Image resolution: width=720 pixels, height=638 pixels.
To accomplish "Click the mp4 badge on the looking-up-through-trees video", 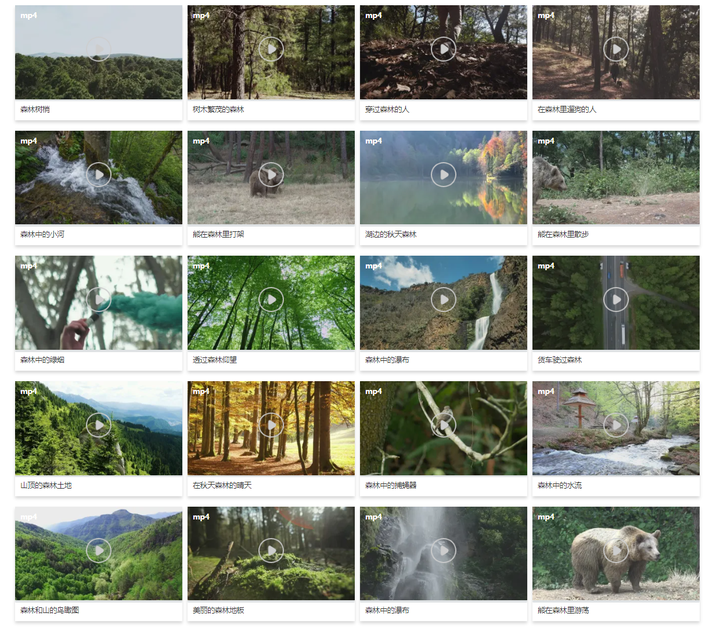I will click(201, 266).
